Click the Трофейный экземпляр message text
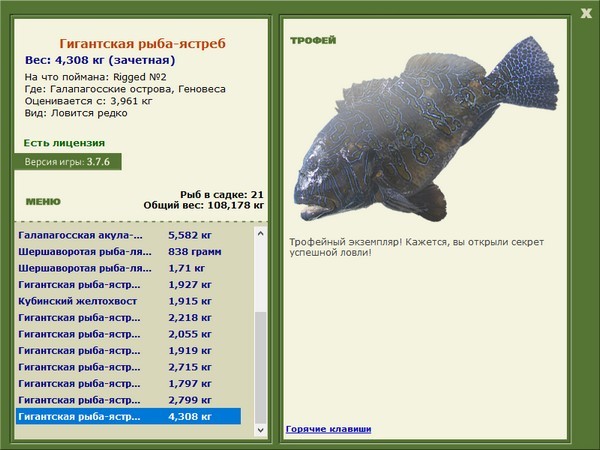The image size is (600, 450). tap(416, 247)
